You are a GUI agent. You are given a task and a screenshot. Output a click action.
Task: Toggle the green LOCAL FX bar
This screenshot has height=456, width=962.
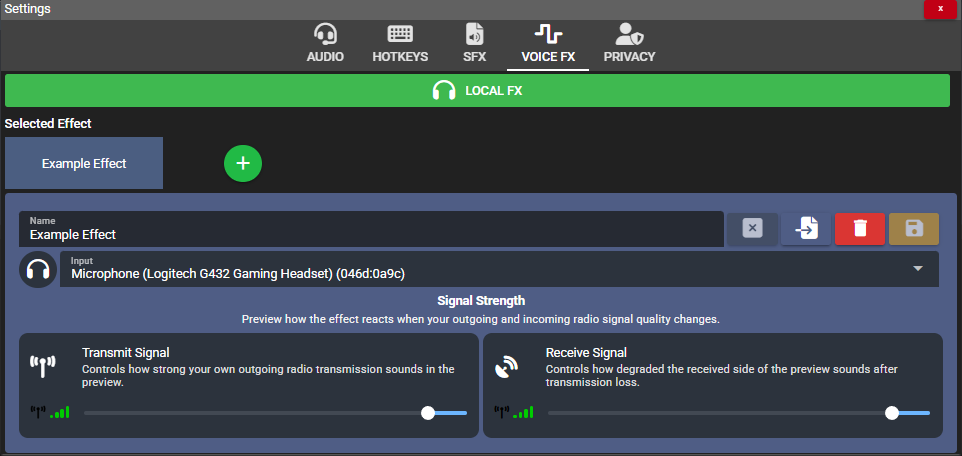tap(477, 90)
